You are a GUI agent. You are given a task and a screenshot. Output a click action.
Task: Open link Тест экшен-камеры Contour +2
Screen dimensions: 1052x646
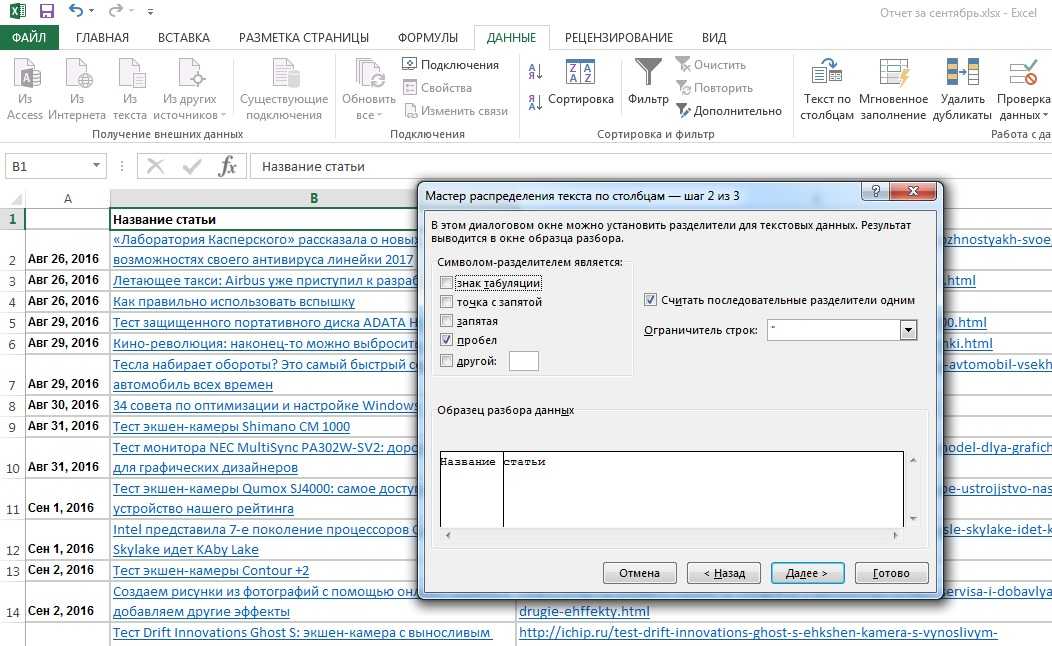[x=211, y=571]
